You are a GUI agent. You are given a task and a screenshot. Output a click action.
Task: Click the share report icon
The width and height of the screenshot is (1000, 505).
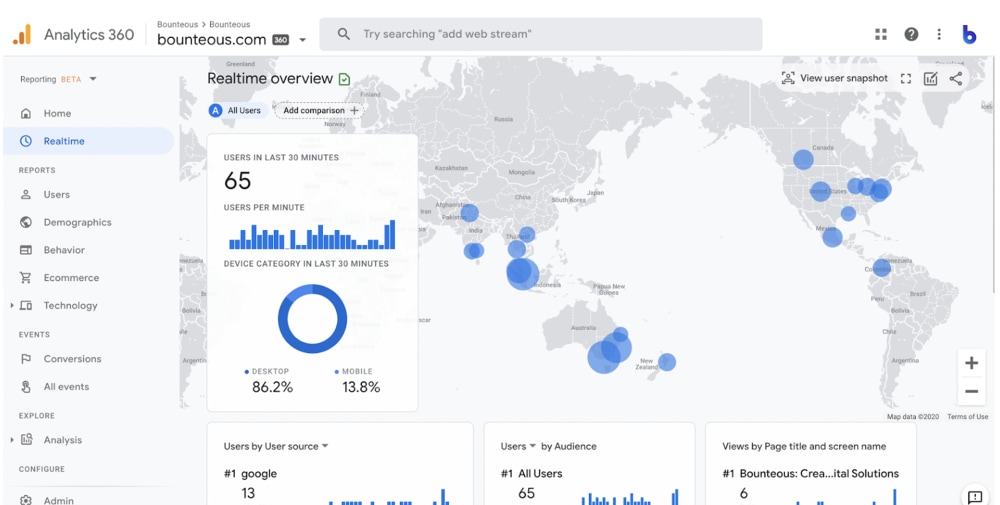tap(955, 78)
